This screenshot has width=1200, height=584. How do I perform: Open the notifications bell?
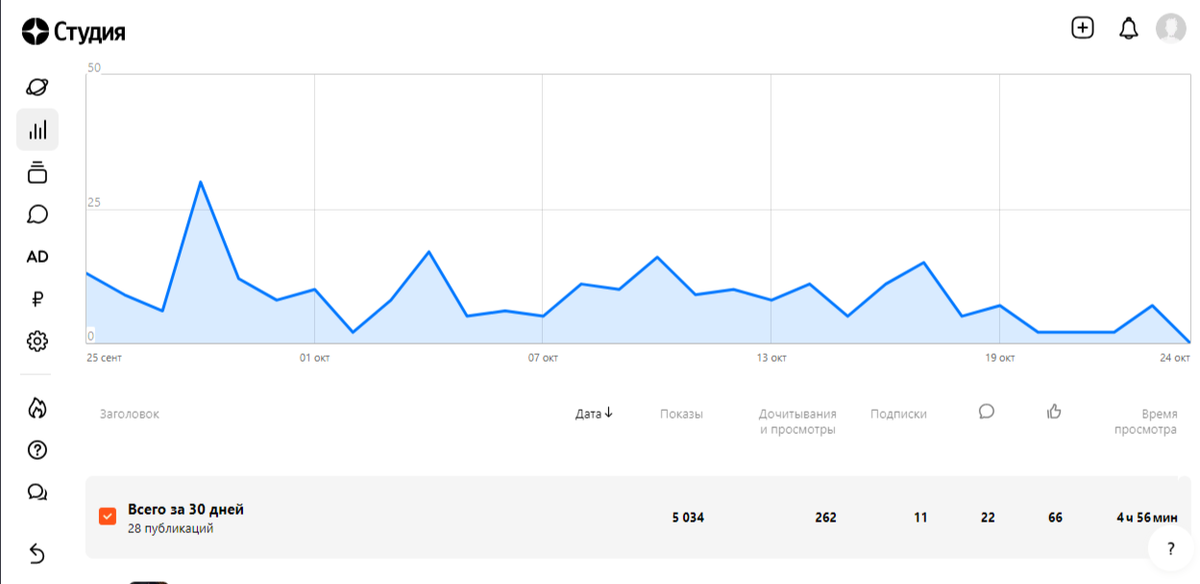(x=1128, y=28)
